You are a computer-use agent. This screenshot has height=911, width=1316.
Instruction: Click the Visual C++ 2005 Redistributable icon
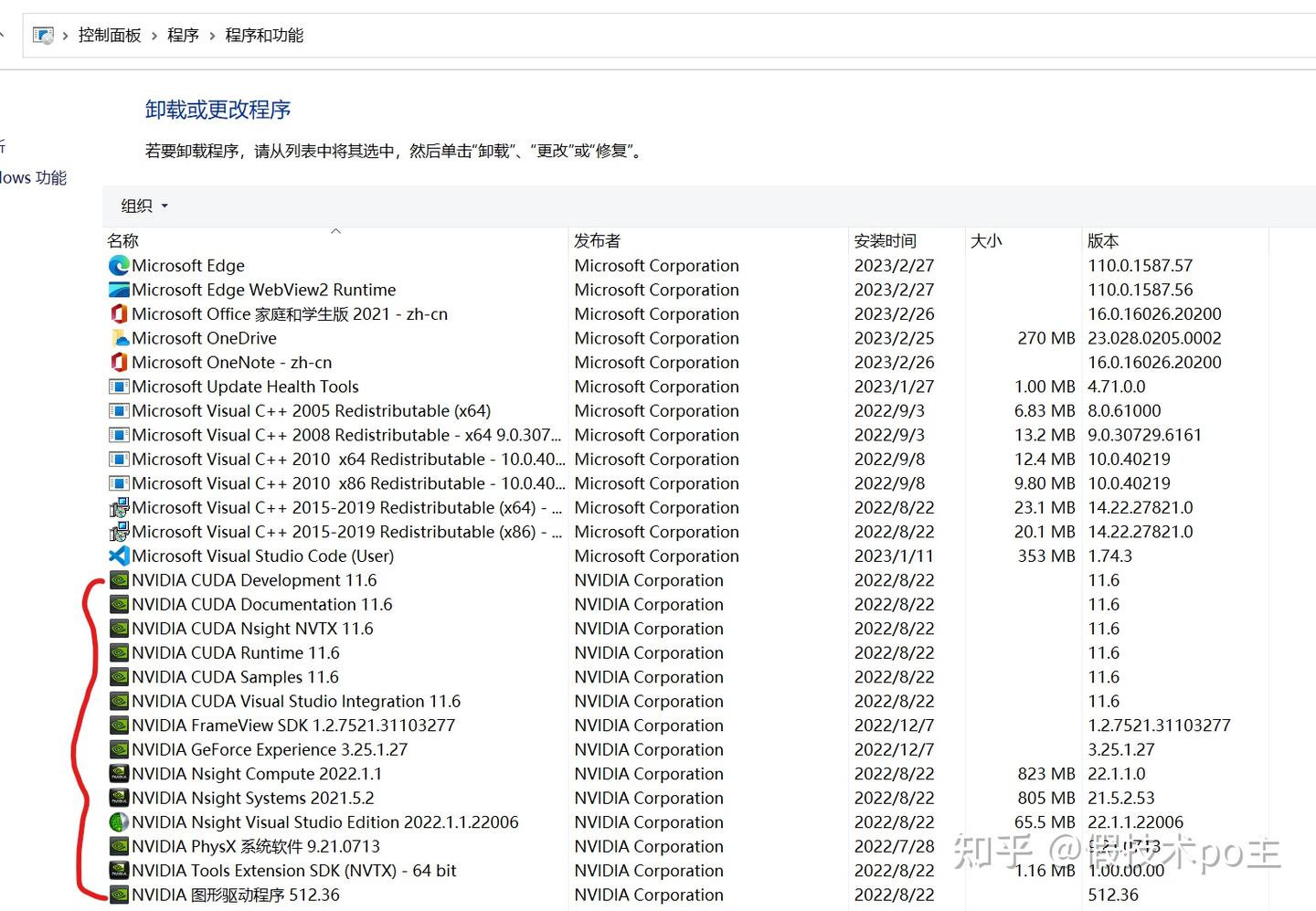click(x=119, y=411)
